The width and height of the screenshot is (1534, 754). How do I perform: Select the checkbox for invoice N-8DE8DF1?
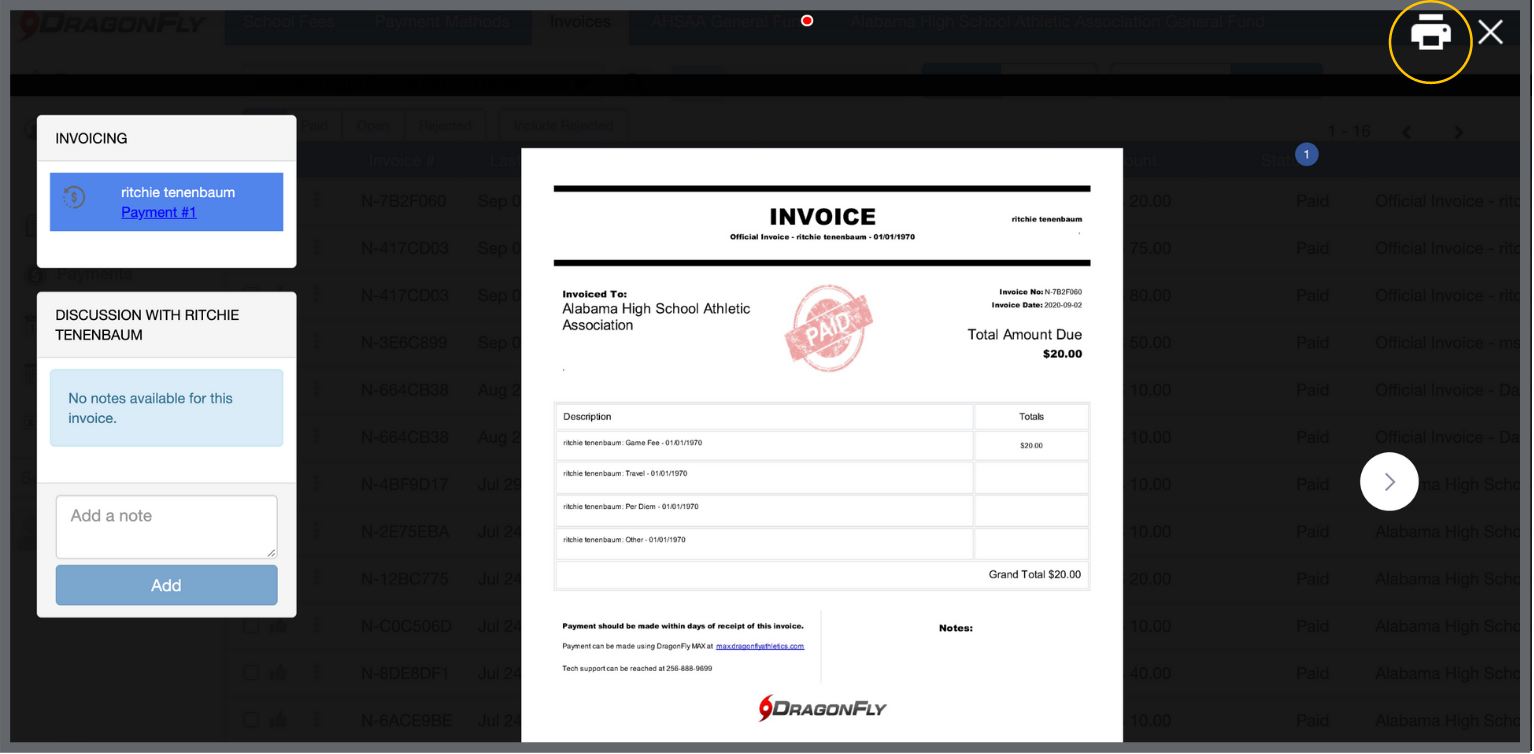pos(252,673)
